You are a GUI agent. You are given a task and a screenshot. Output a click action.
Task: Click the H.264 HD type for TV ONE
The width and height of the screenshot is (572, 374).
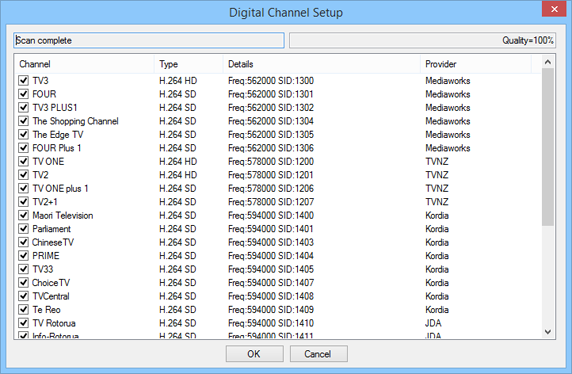178,162
